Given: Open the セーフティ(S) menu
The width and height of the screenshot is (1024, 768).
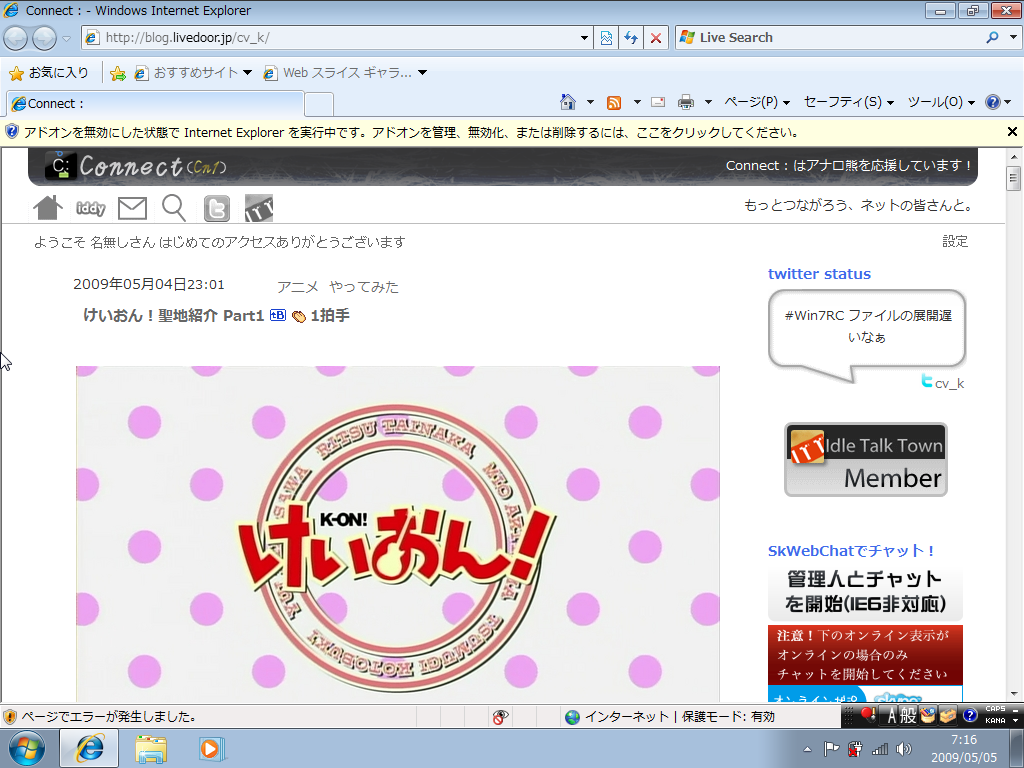Looking at the screenshot, I should 848,102.
